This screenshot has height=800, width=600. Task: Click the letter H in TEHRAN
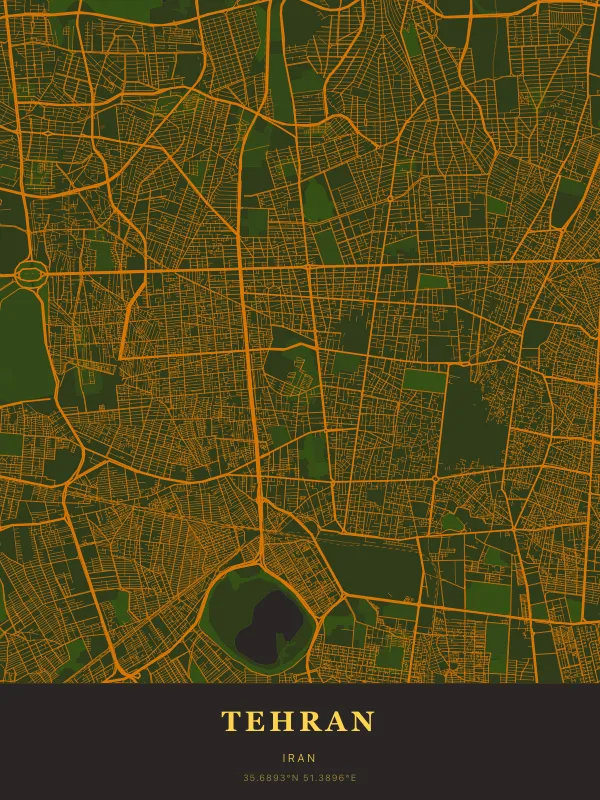[284, 721]
